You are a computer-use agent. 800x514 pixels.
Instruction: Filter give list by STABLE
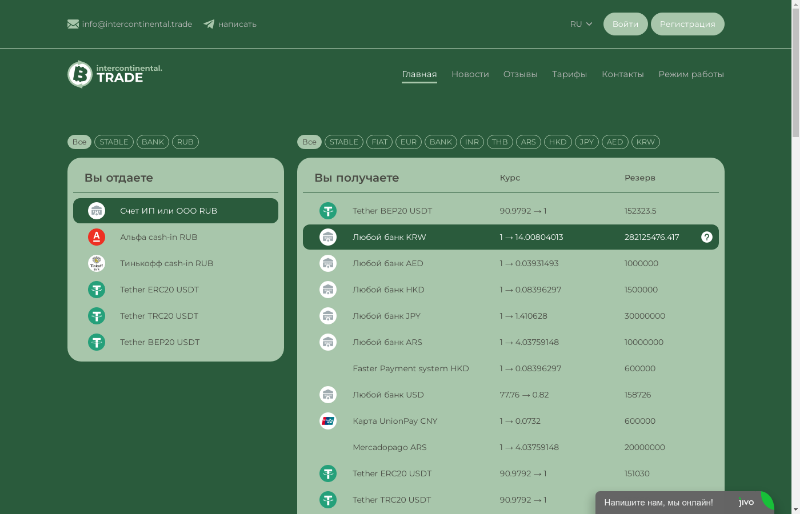(114, 142)
